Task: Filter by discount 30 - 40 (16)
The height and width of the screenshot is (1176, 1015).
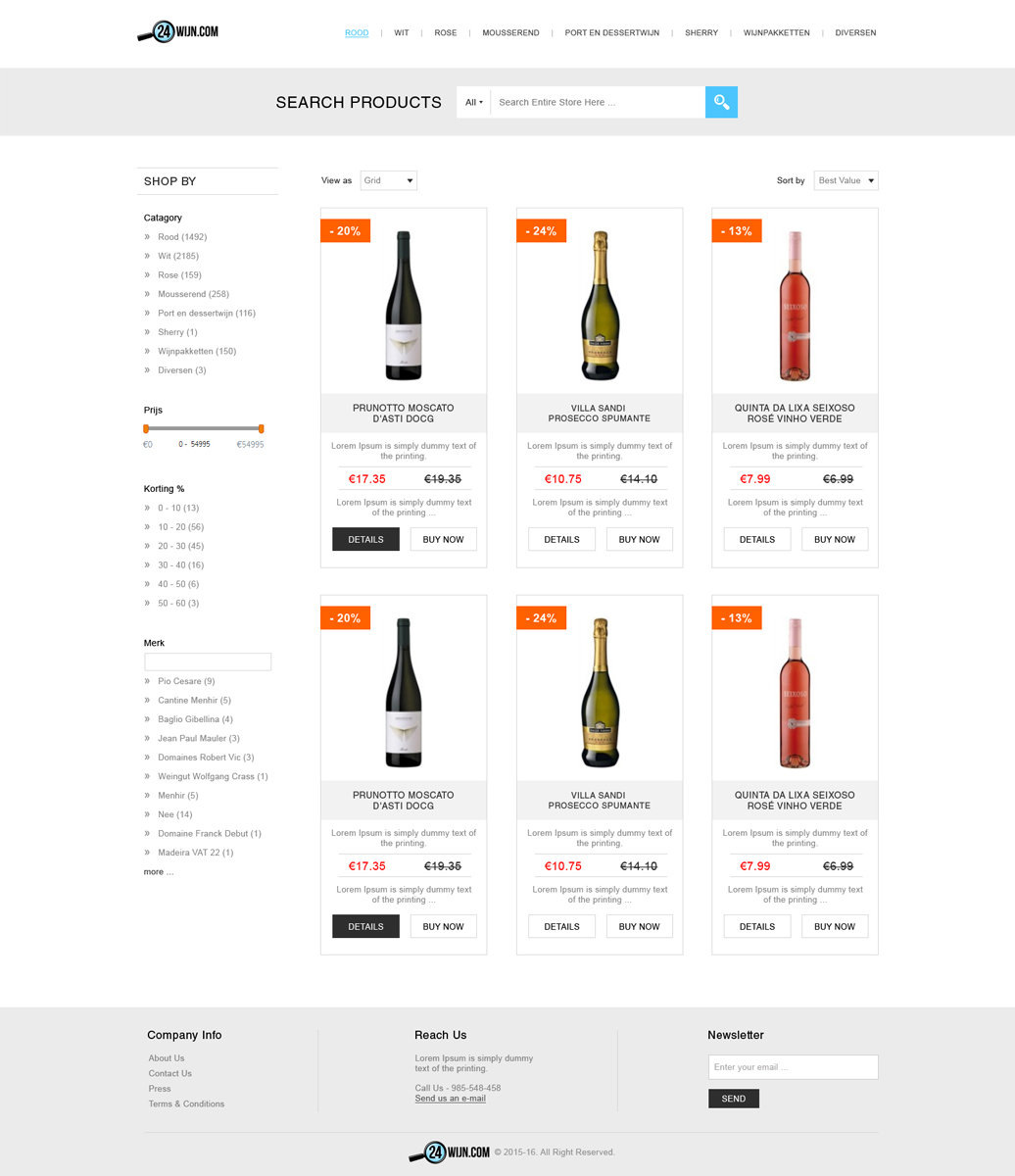Action: point(181,565)
